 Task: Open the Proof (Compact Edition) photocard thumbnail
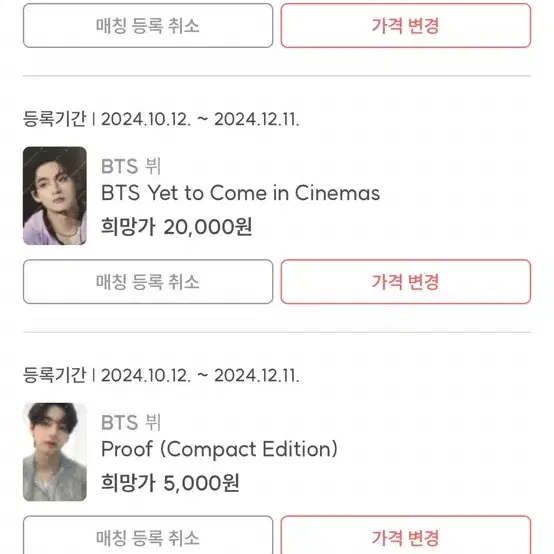click(x=55, y=452)
